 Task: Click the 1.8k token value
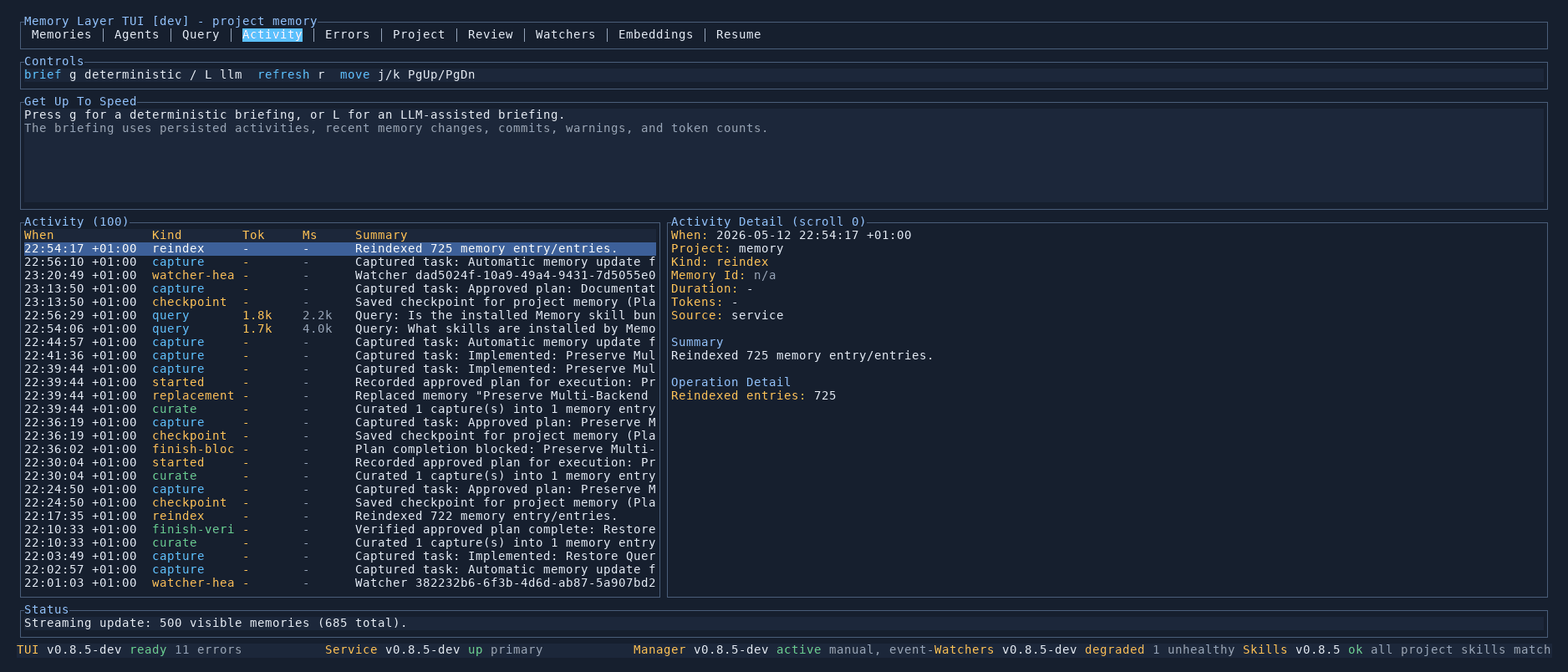257,316
